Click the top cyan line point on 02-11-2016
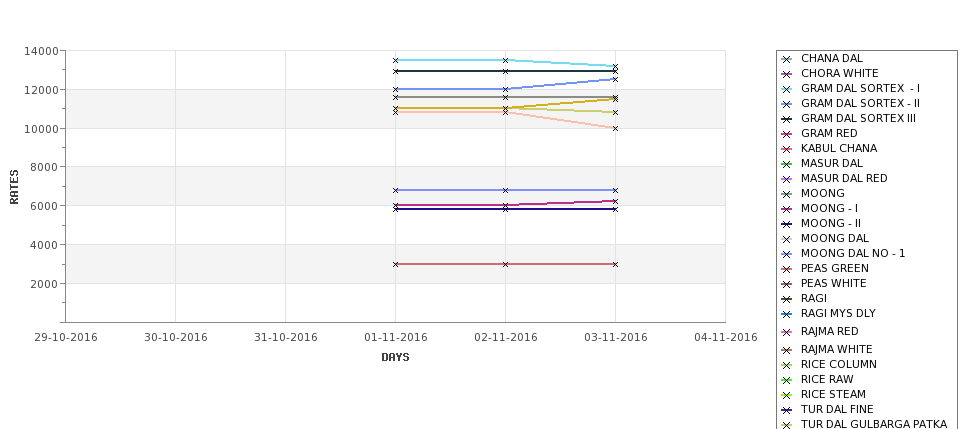Viewport: 975px width, 429px height. point(506,60)
